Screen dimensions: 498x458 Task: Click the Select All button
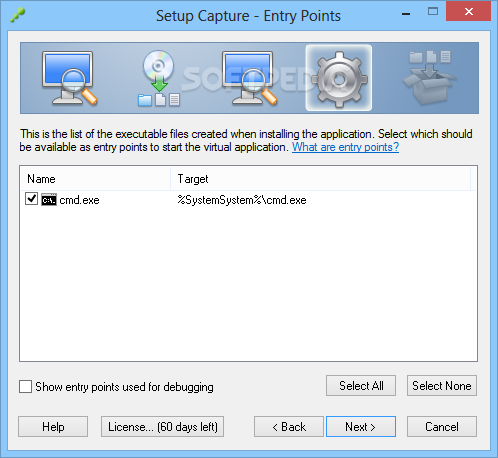361,386
